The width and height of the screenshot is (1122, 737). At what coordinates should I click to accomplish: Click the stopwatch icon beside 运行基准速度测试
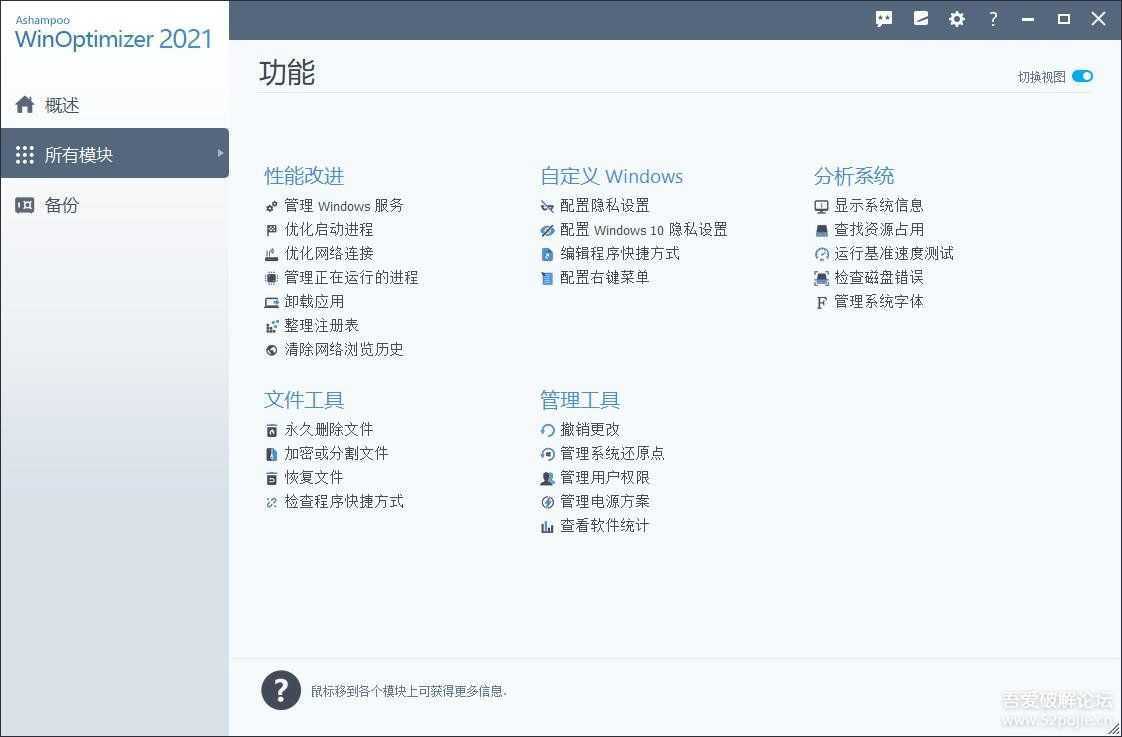point(820,253)
